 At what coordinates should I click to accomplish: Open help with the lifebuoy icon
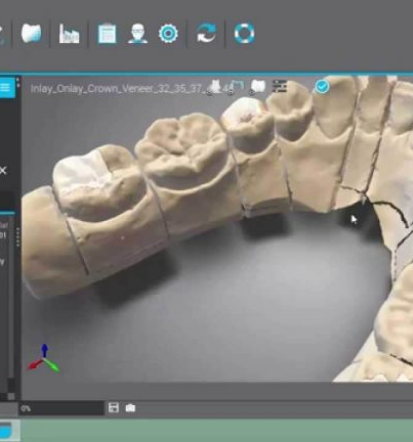point(244,33)
